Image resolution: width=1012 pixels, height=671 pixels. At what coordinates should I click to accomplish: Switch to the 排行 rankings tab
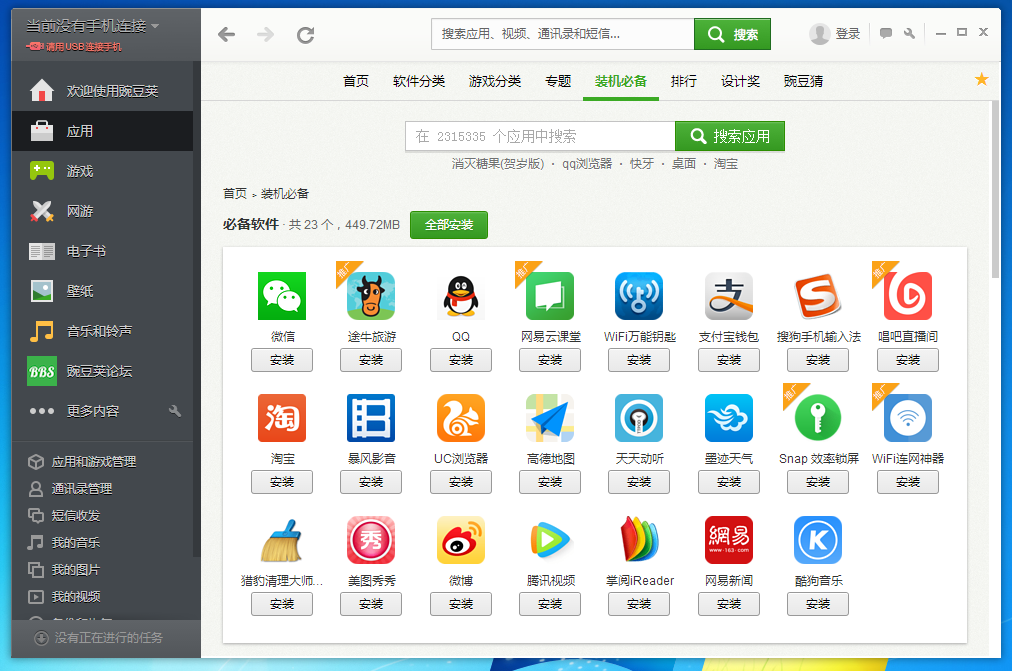[x=684, y=81]
